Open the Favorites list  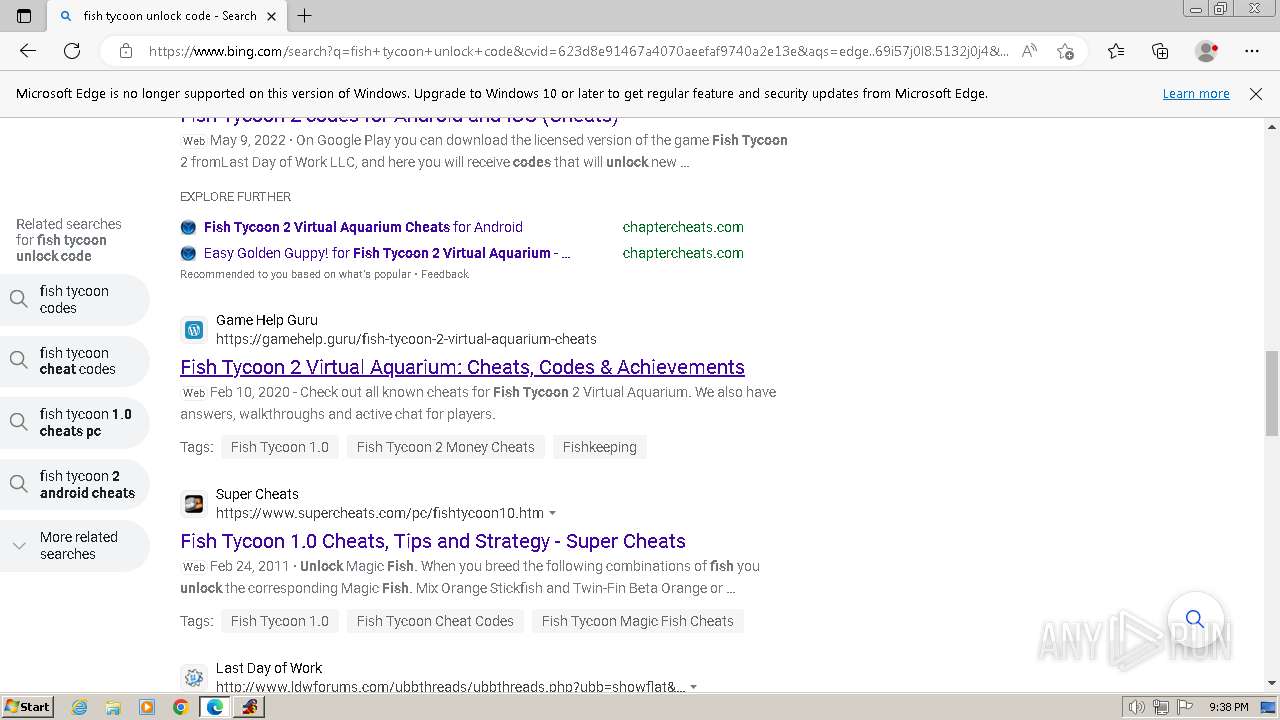tap(1116, 51)
